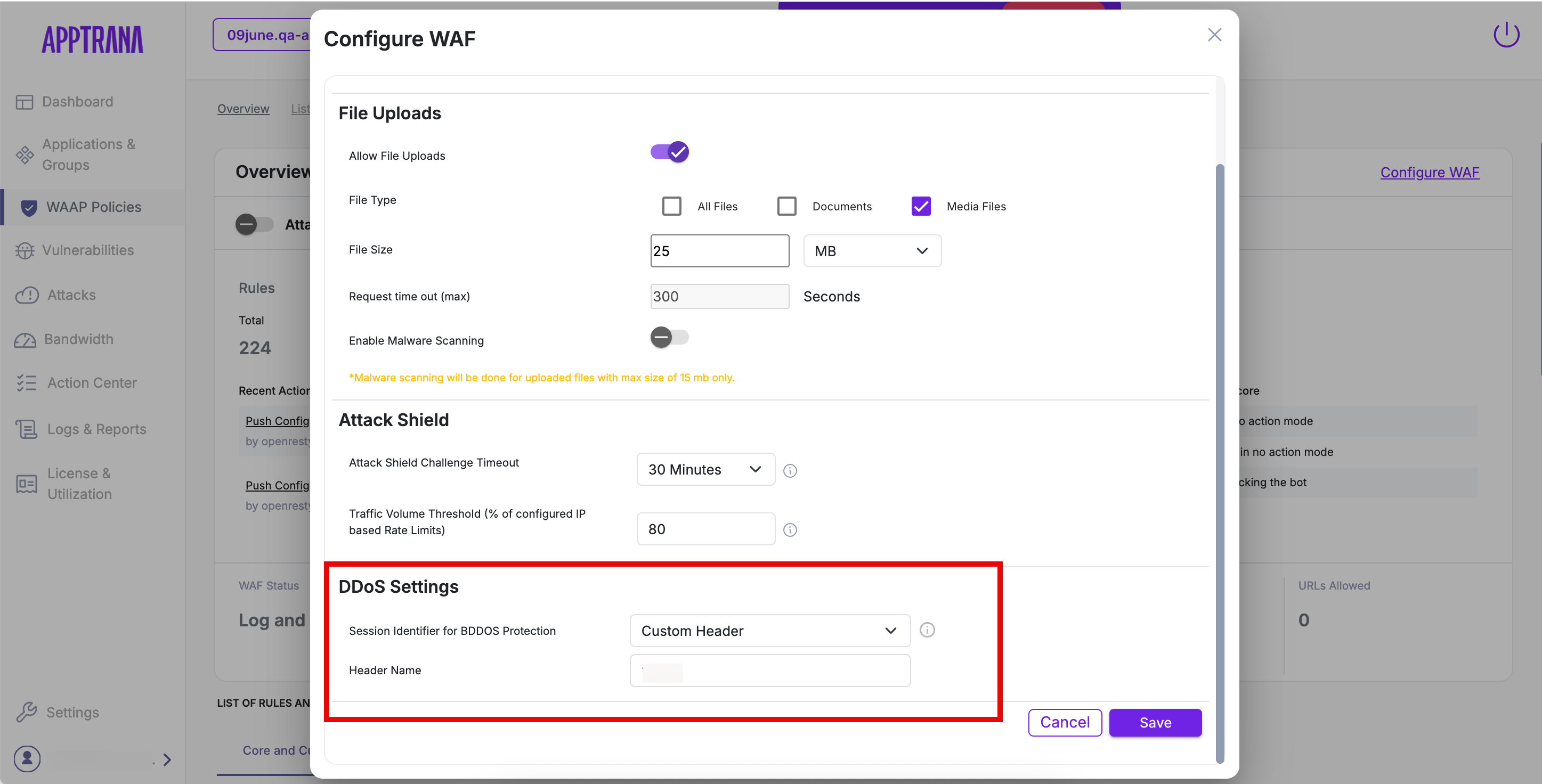1542x784 pixels.
Task: Click info icon beside Attack Shield Challenge Timeout
Action: pyautogui.click(x=790, y=470)
